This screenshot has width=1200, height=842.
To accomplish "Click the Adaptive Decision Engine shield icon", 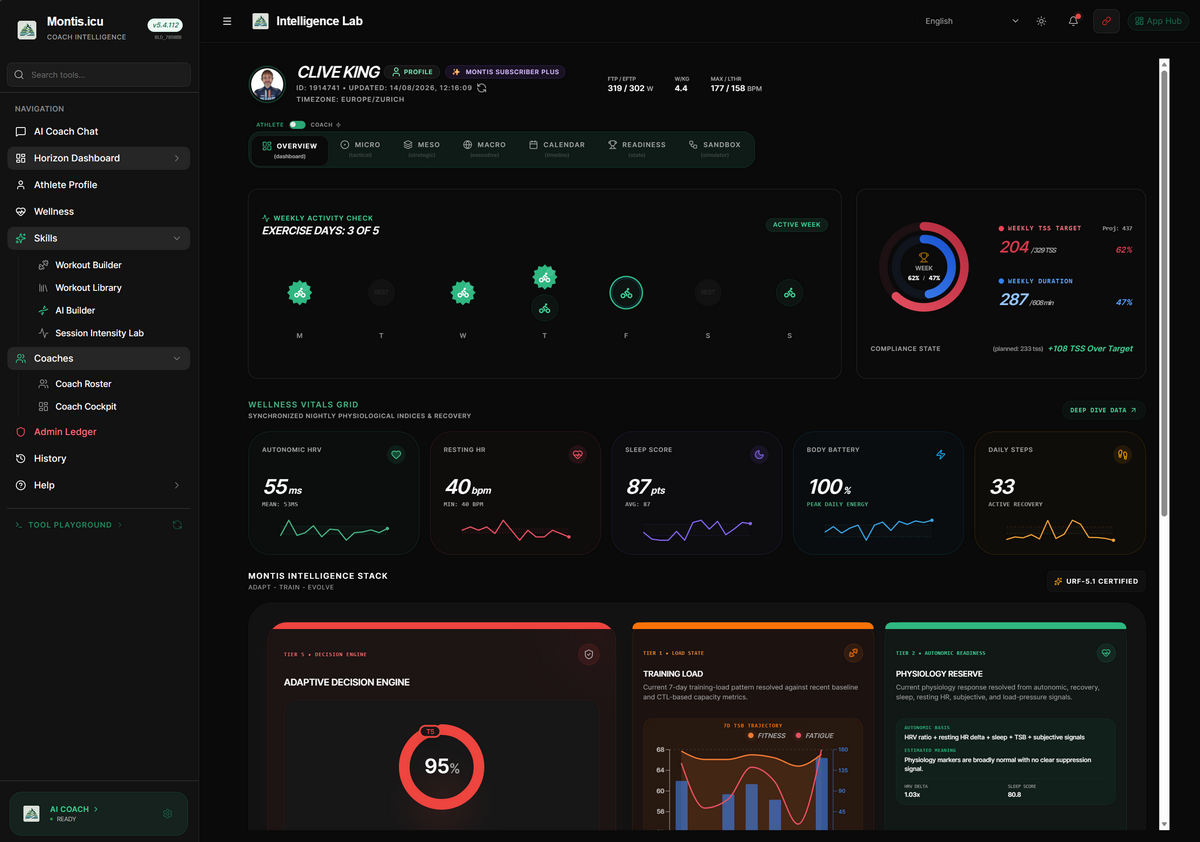I will pyautogui.click(x=590, y=654).
